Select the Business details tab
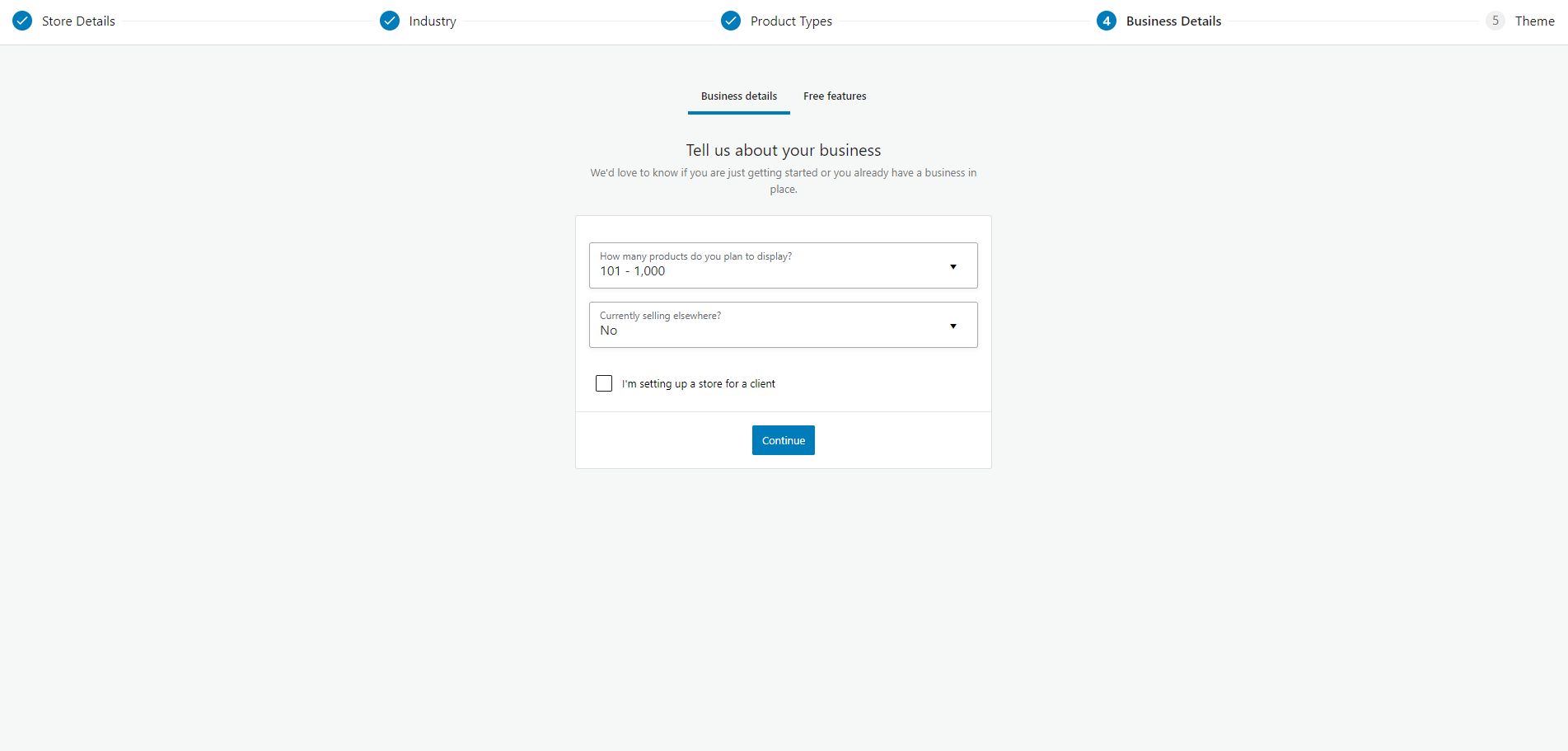This screenshot has height=751, width=1568. click(739, 96)
